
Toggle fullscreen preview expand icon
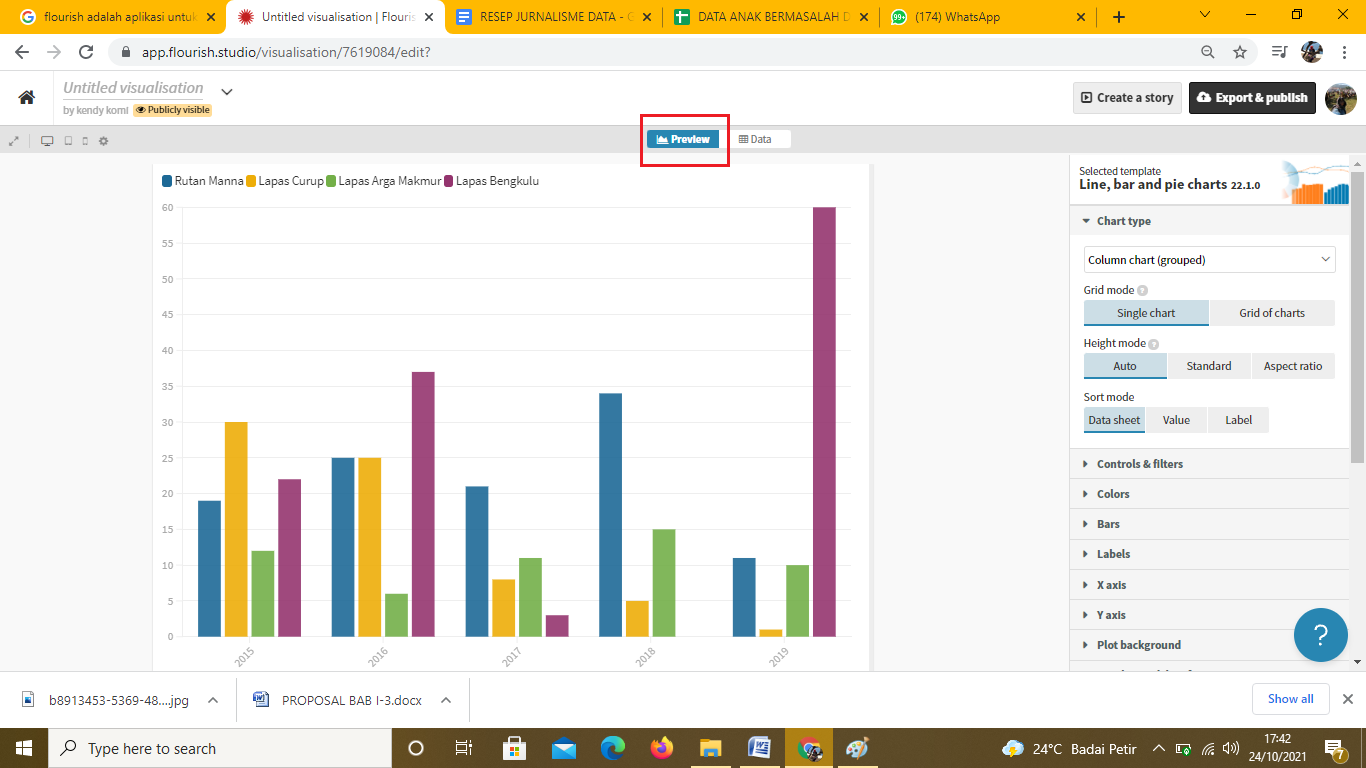14,141
